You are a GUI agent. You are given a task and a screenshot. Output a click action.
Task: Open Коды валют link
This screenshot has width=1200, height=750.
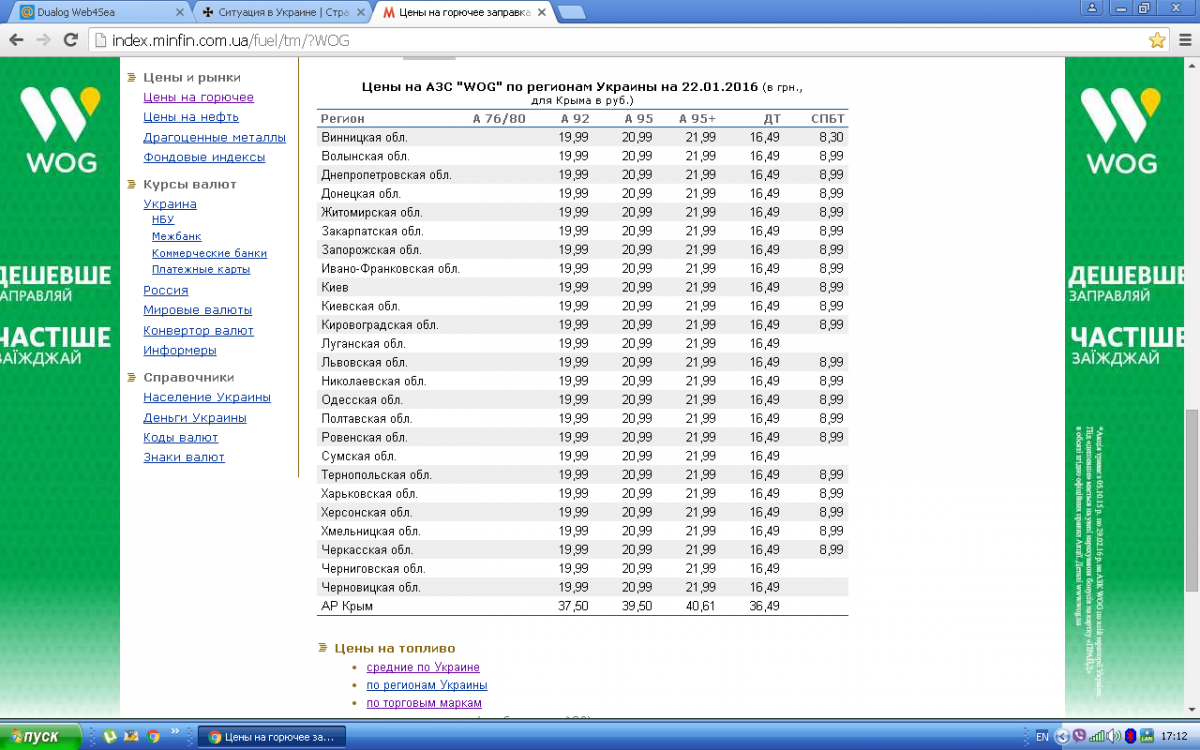(181, 437)
